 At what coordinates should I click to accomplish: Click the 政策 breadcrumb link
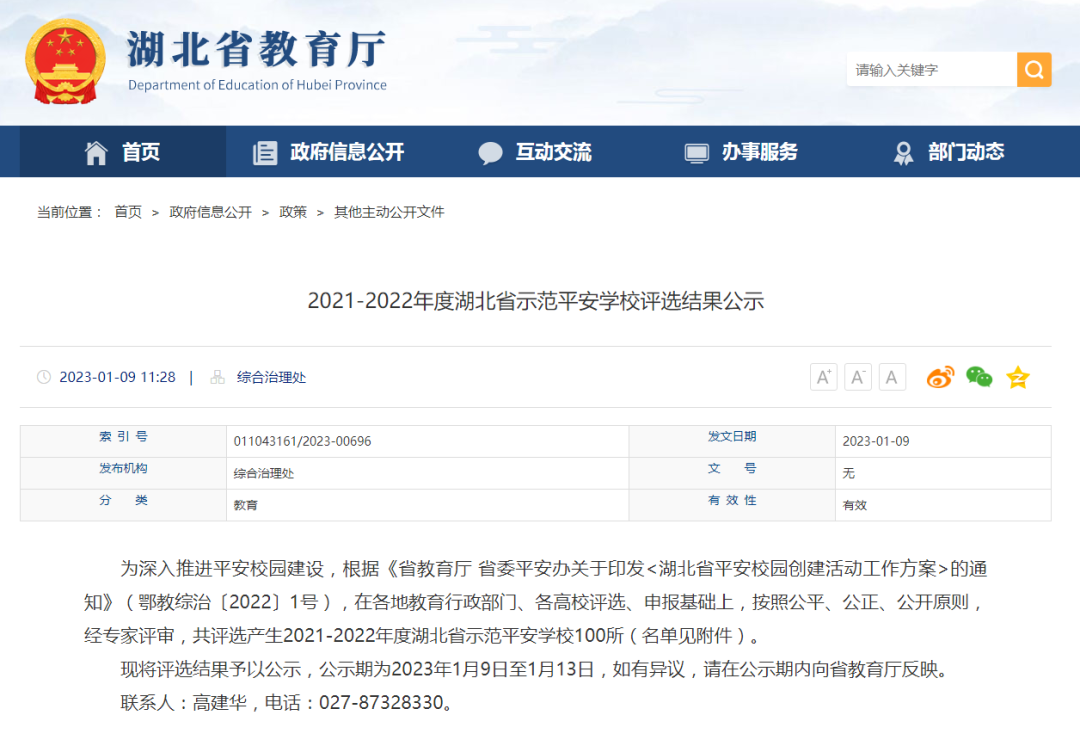click(x=293, y=212)
